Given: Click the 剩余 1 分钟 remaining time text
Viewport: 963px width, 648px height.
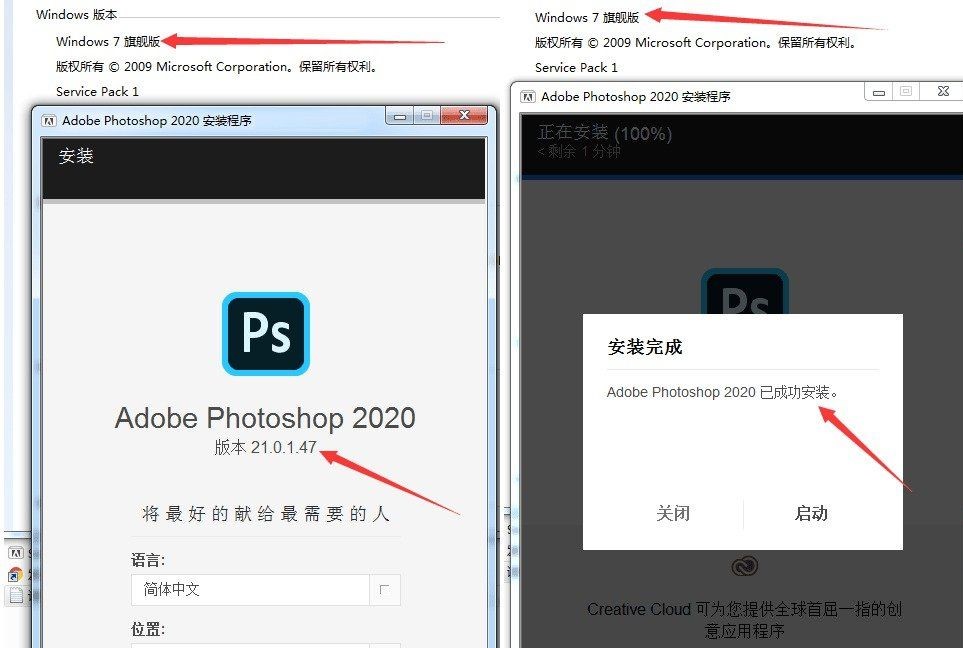Looking at the screenshot, I should coord(579,151).
